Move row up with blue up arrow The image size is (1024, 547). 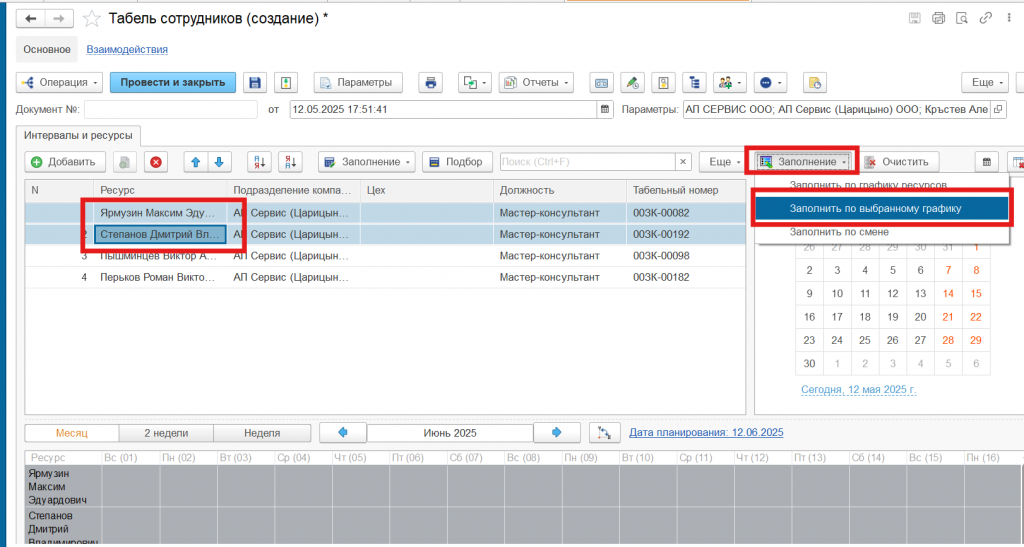pyautogui.click(x=195, y=162)
